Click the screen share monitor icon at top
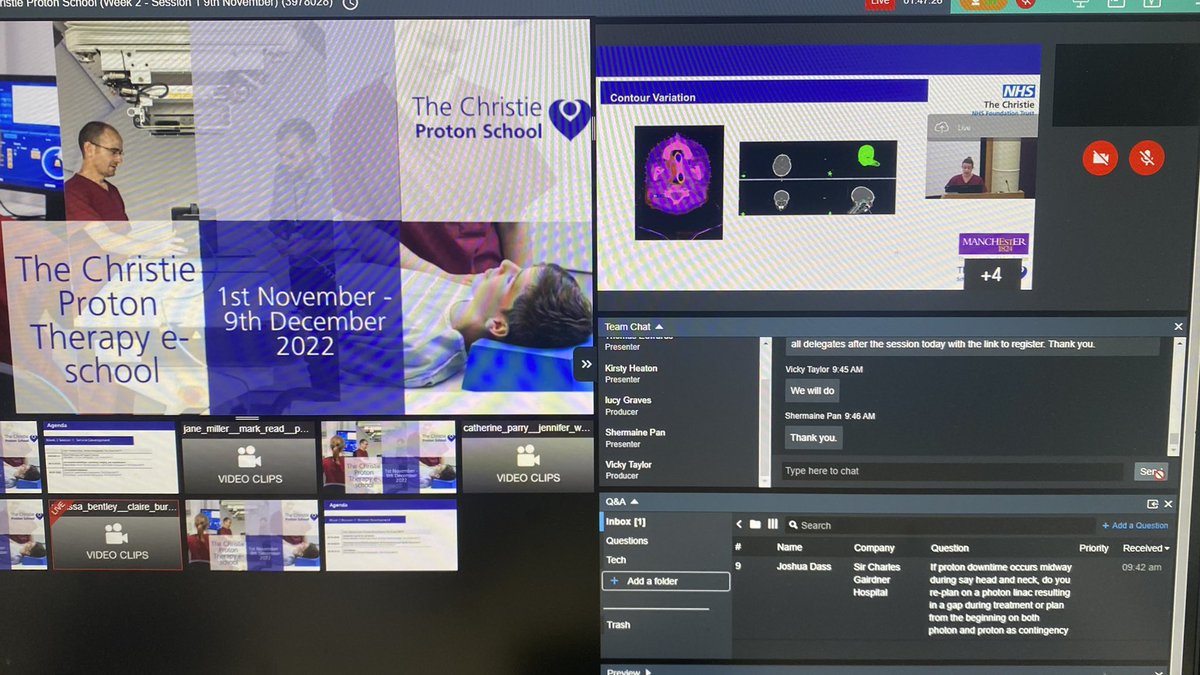Screen dimensions: 1200x675 click(1080, 3)
